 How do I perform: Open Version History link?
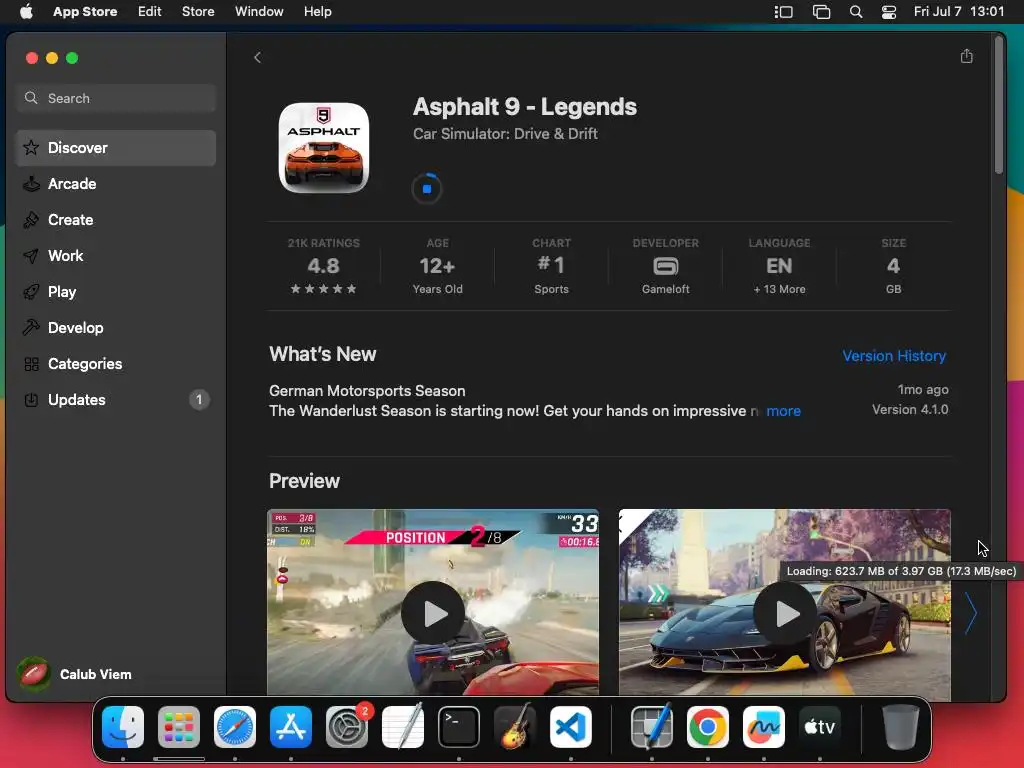893,356
